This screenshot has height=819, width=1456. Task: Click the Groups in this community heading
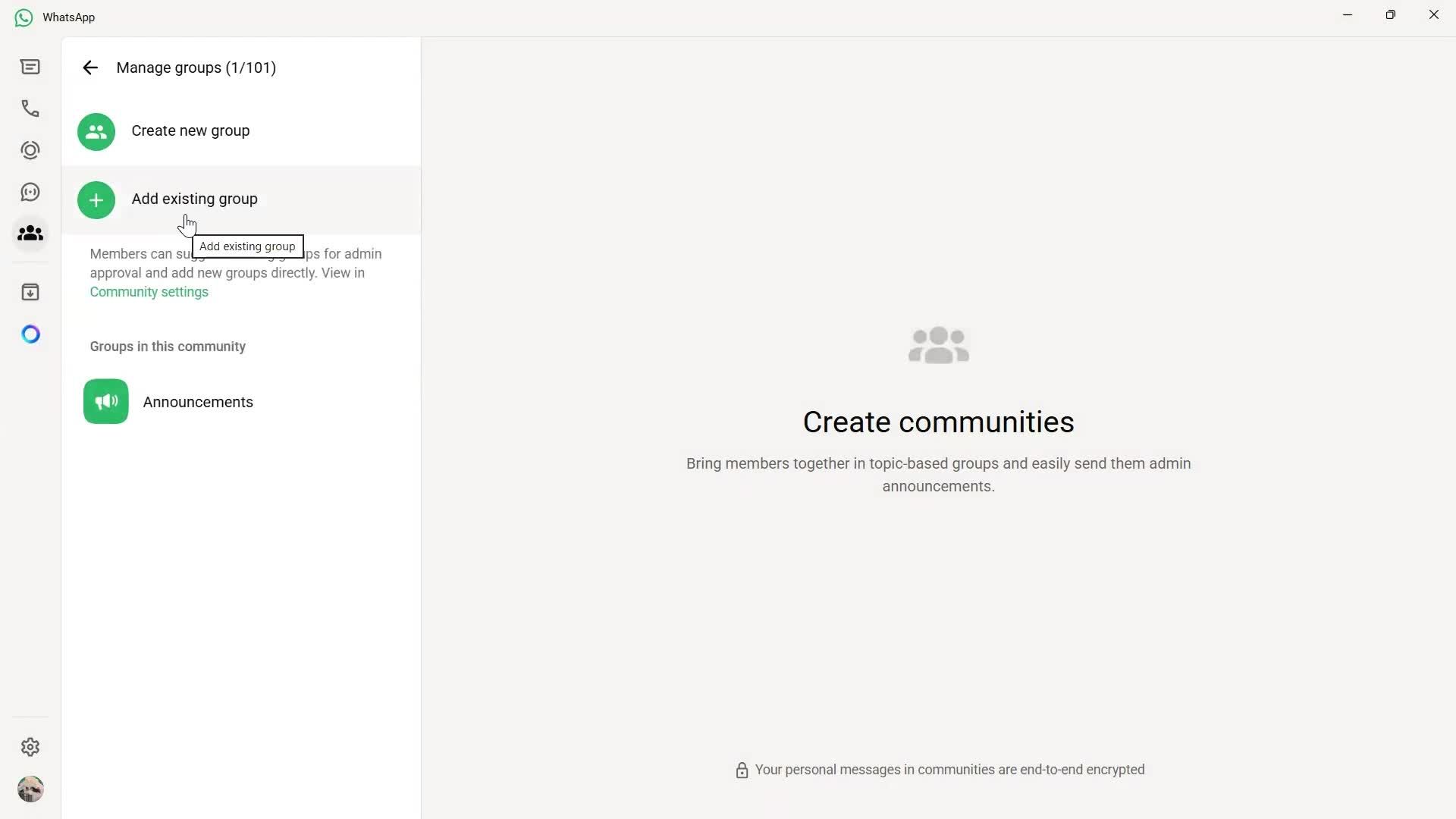(167, 347)
